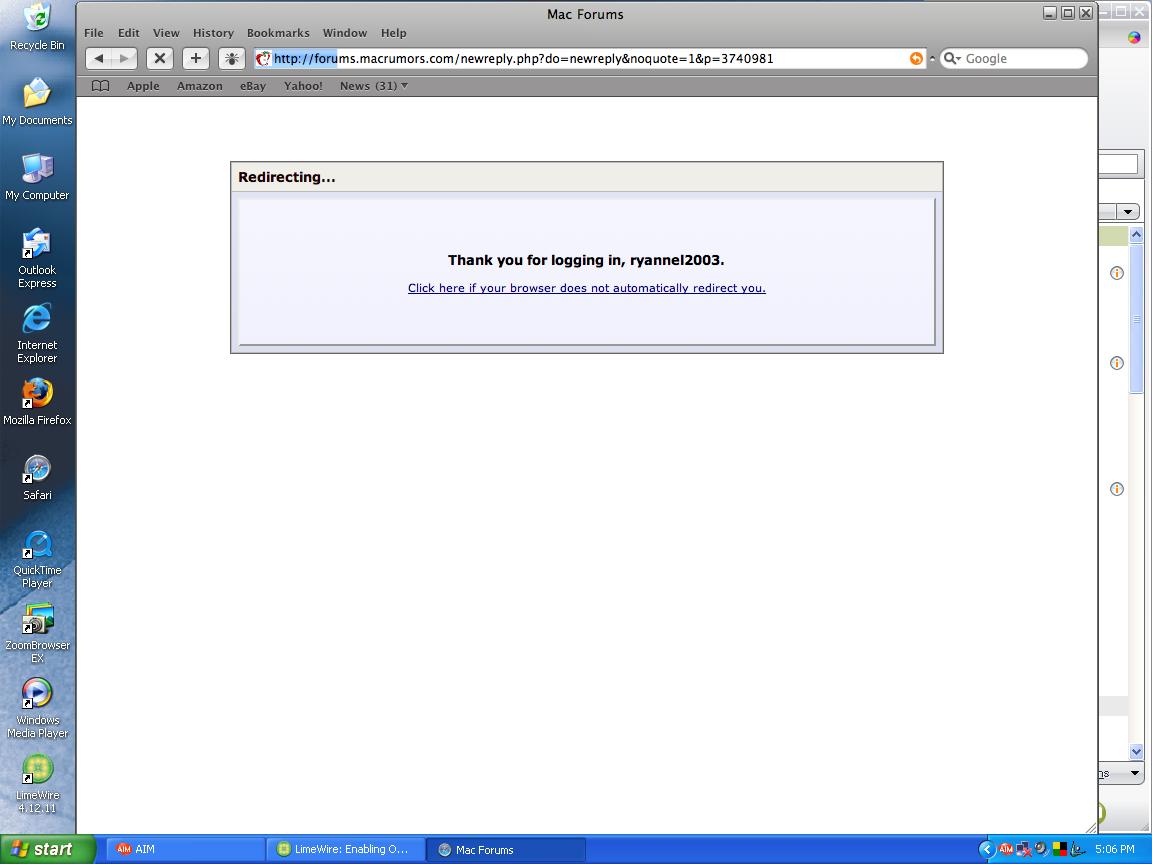This screenshot has width=1152, height=864.
Task: Select the Outlook Express shortcut
Action: pyautogui.click(x=37, y=258)
